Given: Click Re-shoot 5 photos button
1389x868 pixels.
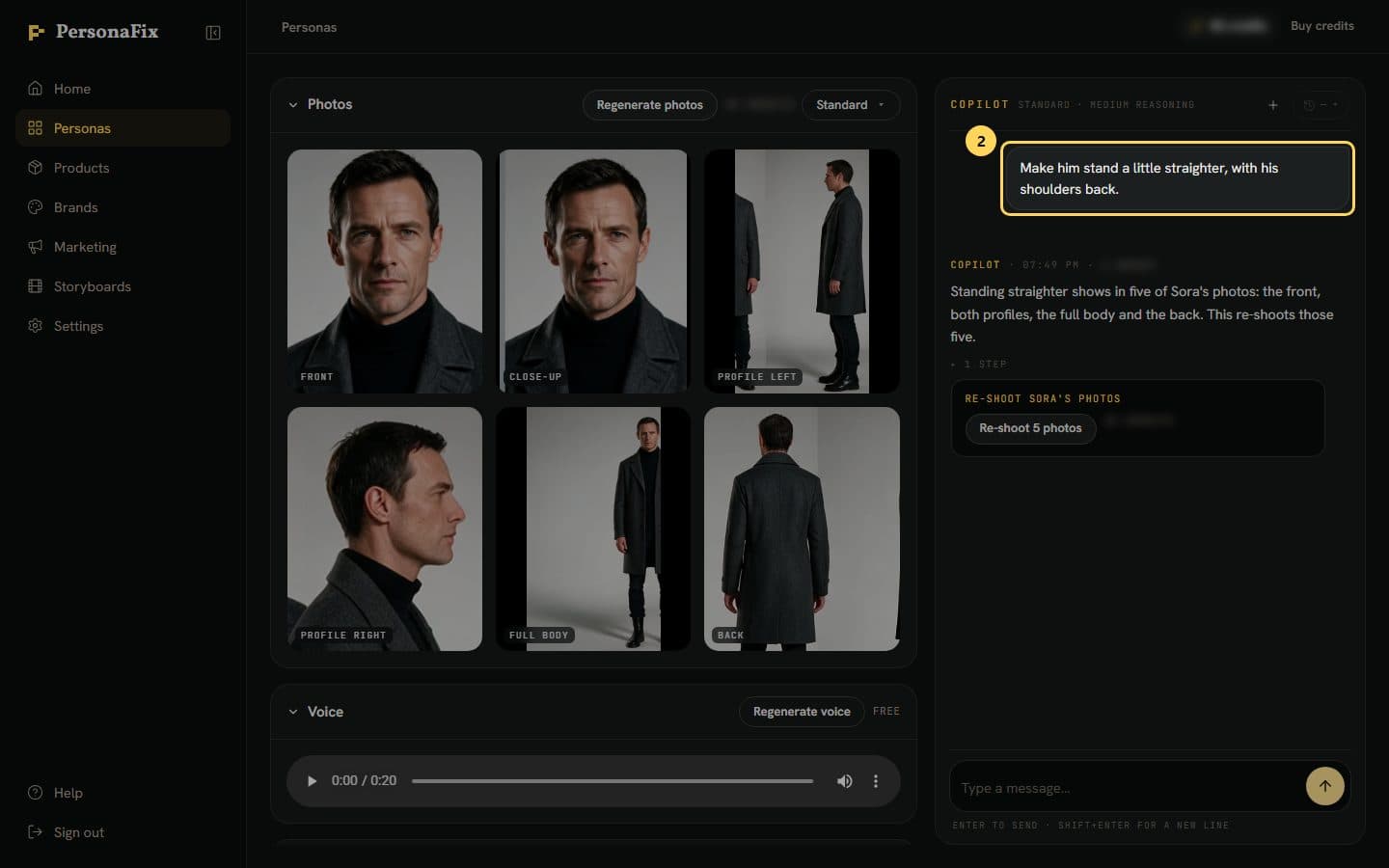Looking at the screenshot, I should click(x=1030, y=428).
